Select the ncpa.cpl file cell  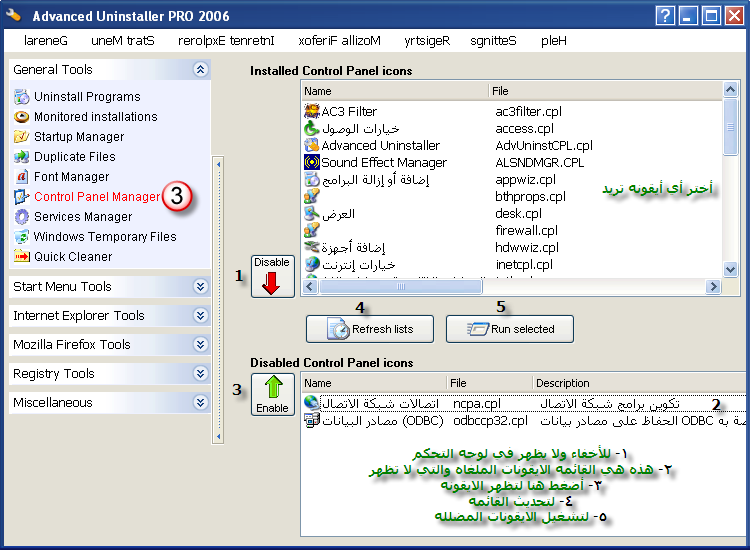click(477, 404)
